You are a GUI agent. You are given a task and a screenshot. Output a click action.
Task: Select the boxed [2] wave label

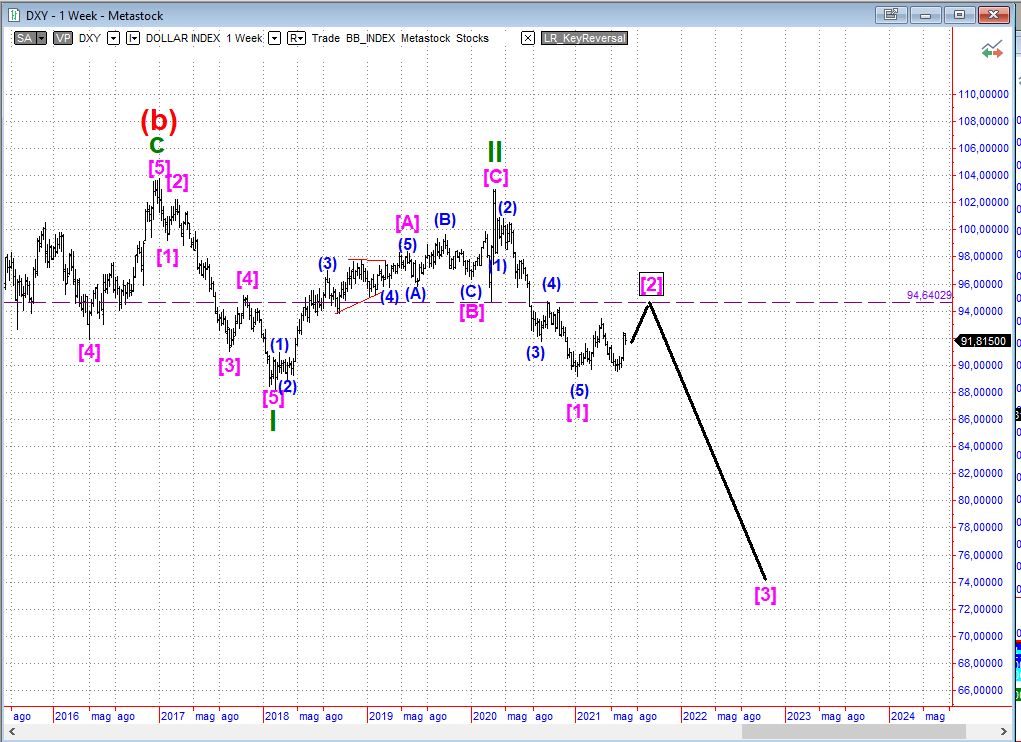651,285
